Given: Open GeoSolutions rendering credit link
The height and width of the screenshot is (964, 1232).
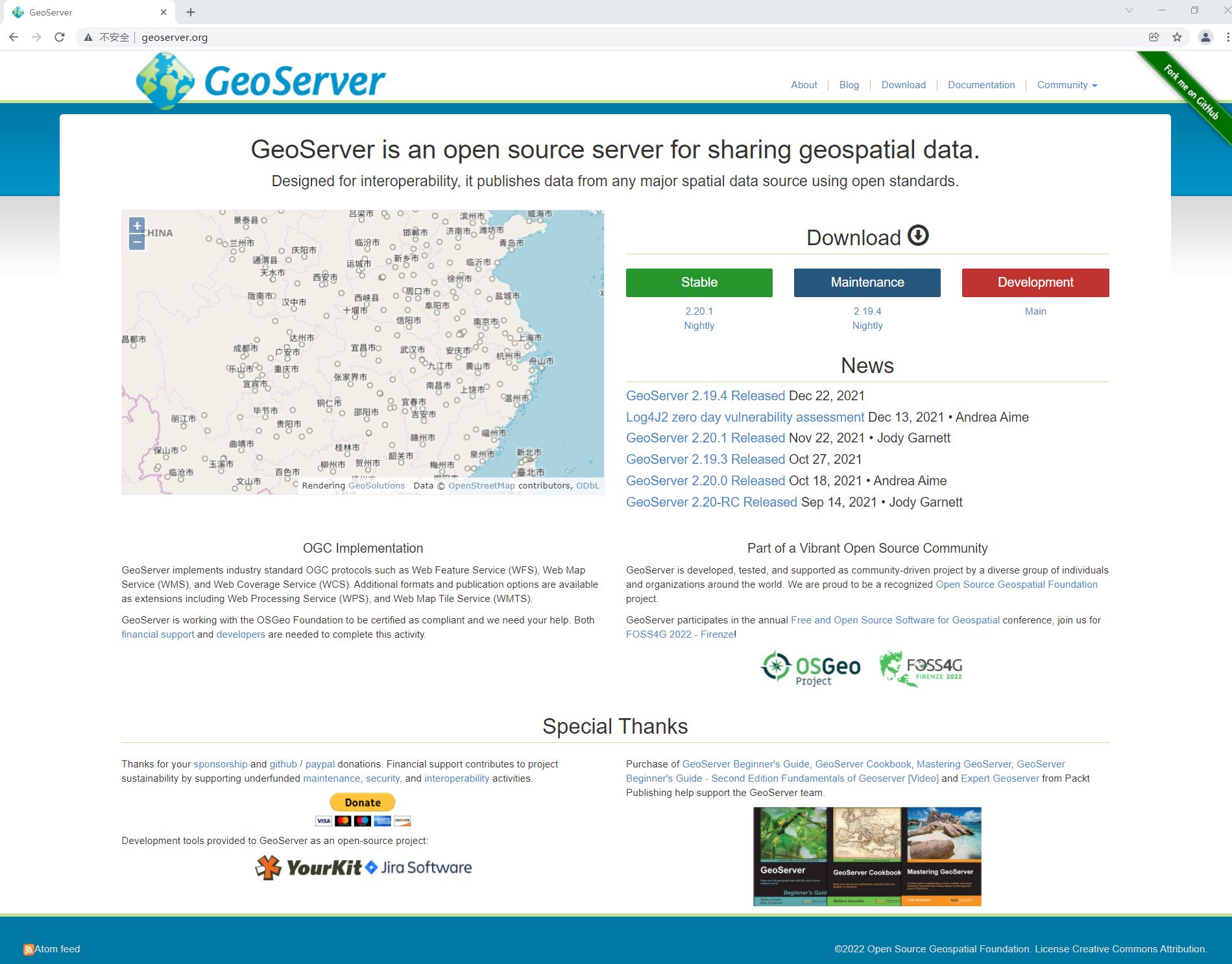Looking at the screenshot, I should 376,485.
